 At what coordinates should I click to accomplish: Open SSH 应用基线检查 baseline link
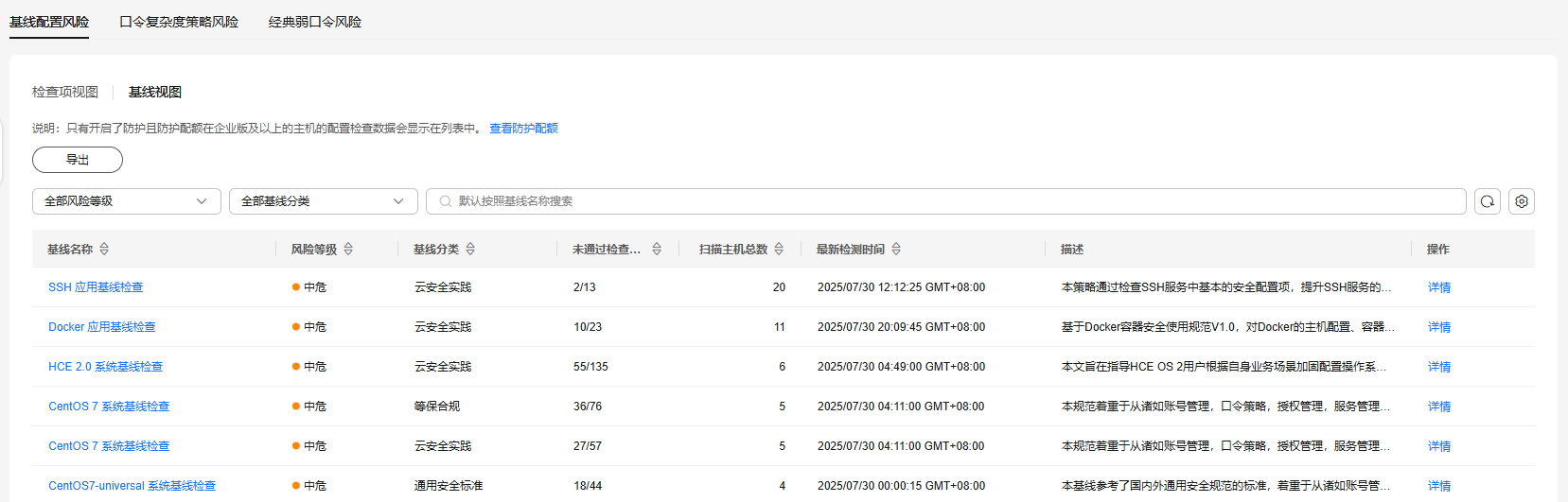point(96,287)
